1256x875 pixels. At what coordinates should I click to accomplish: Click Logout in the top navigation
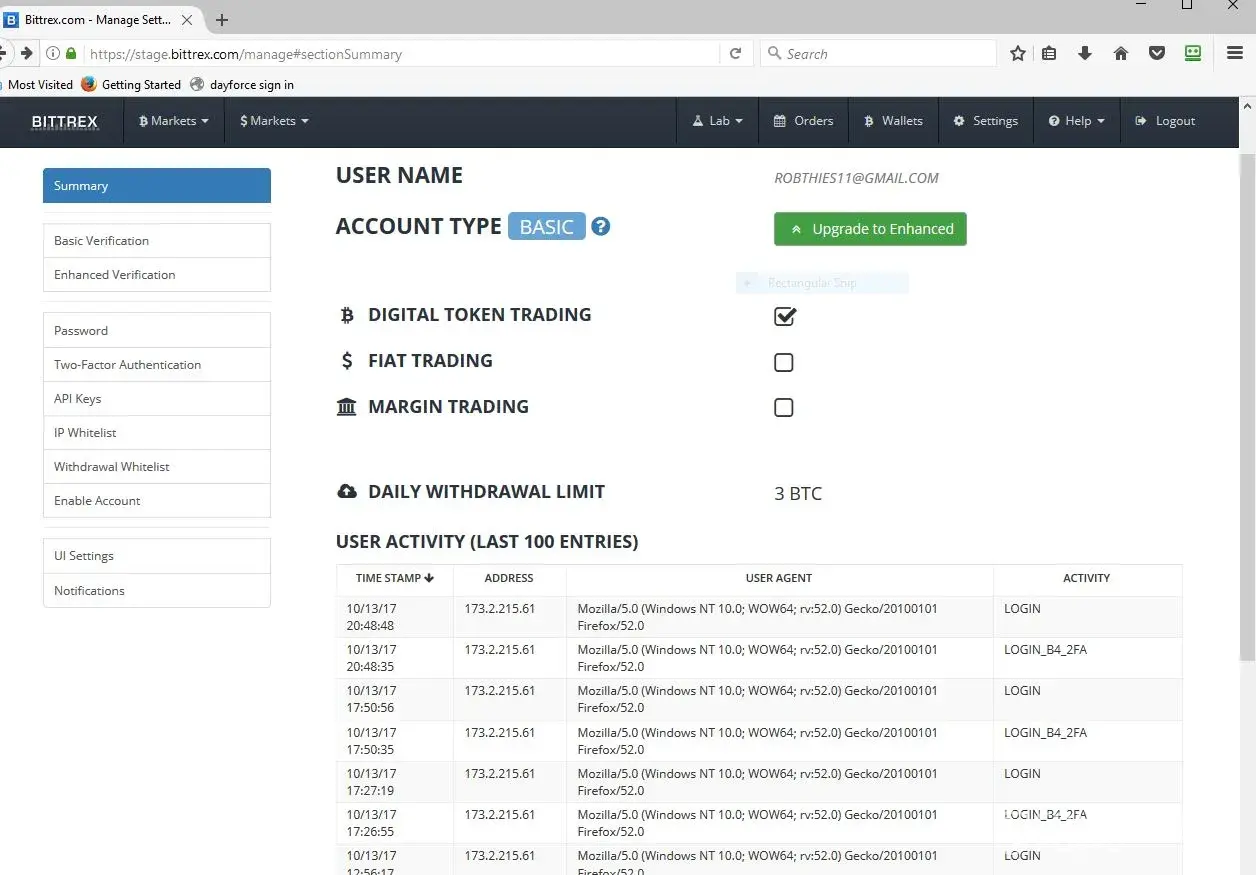coord(1165,121)
